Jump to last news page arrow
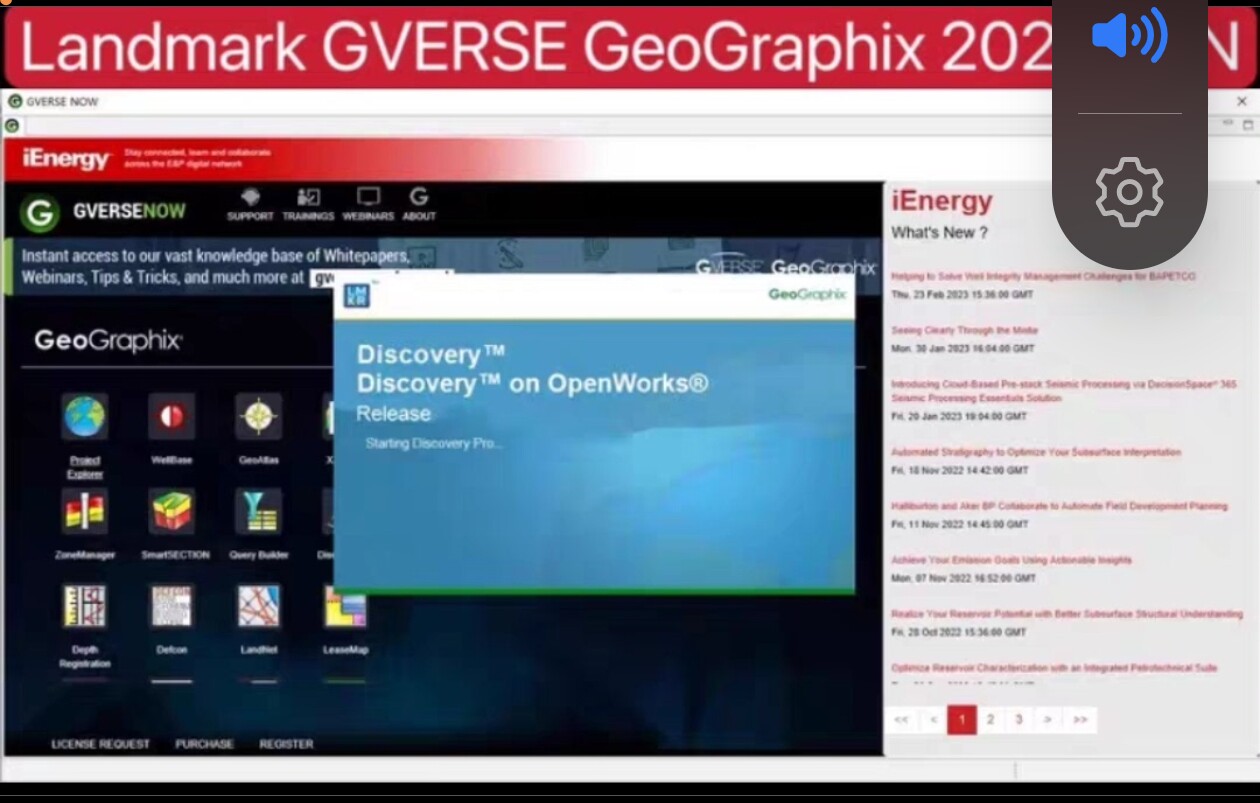The image size is (1260, 803). pos(1080,720)
